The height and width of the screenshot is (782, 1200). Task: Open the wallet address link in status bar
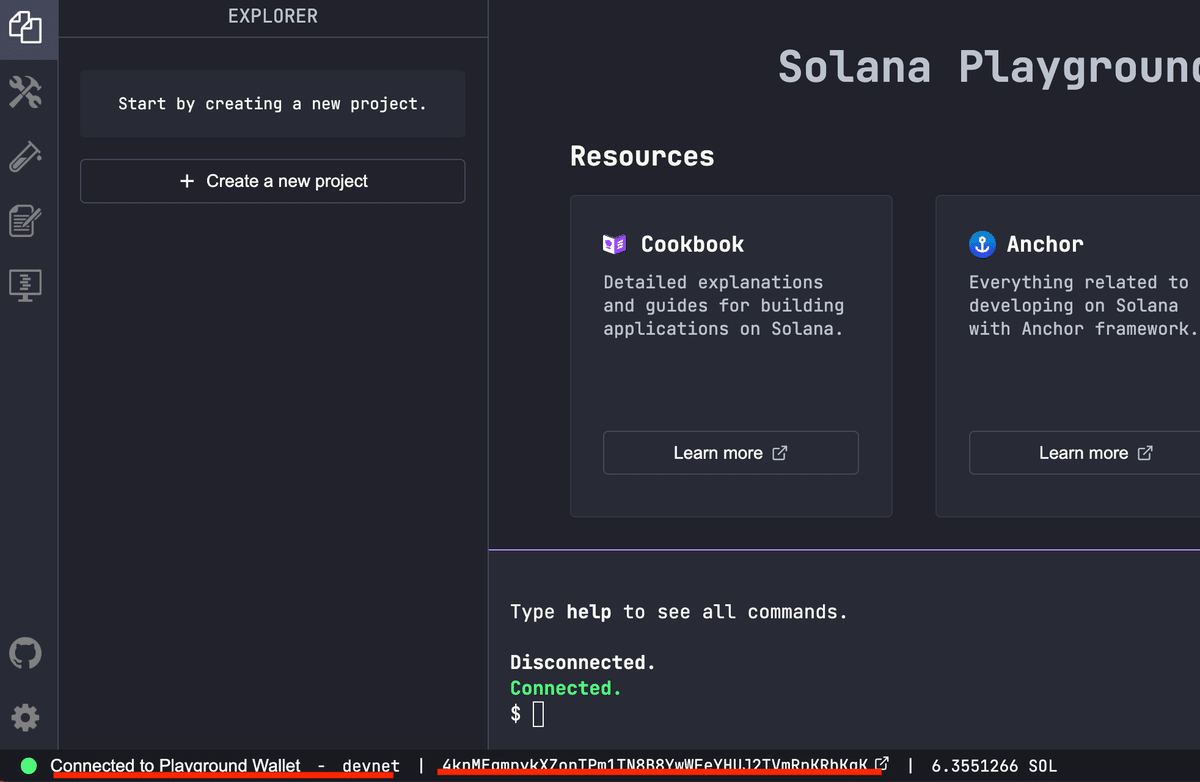[x=655, y=766]
